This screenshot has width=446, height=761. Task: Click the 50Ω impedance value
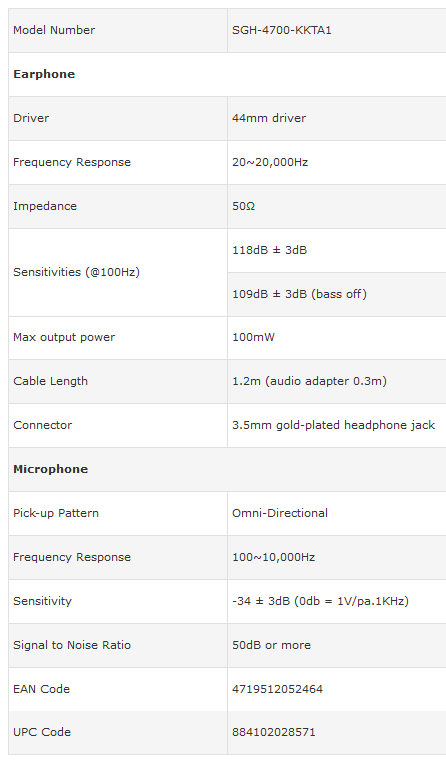pyautogui.click(x=243, y=206)
